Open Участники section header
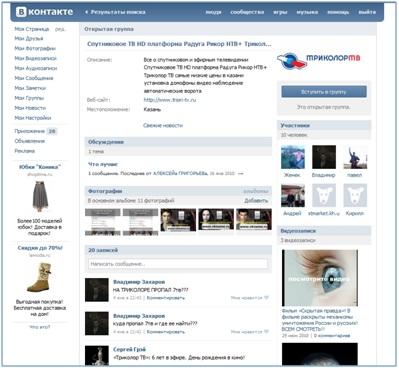Viewport: 399px width, 368px height. 324,126
